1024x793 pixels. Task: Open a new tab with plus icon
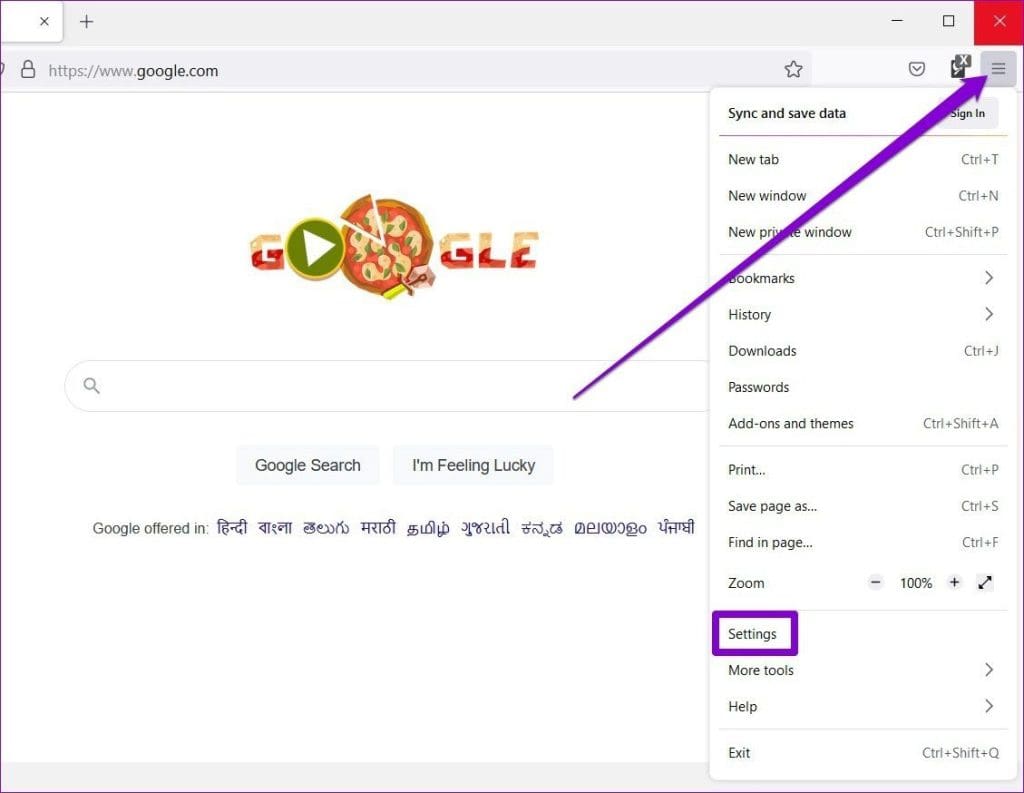click(x=86, y=21)
